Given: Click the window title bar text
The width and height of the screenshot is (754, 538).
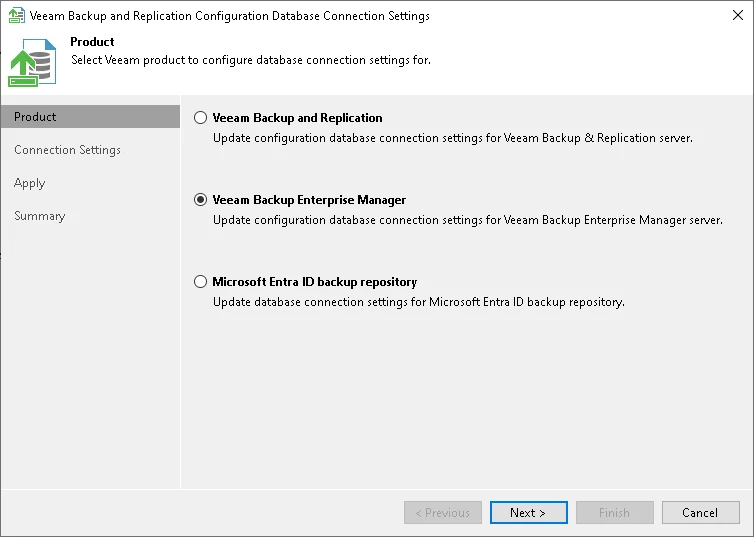Looking at the screenshot, I should point(230,16).
